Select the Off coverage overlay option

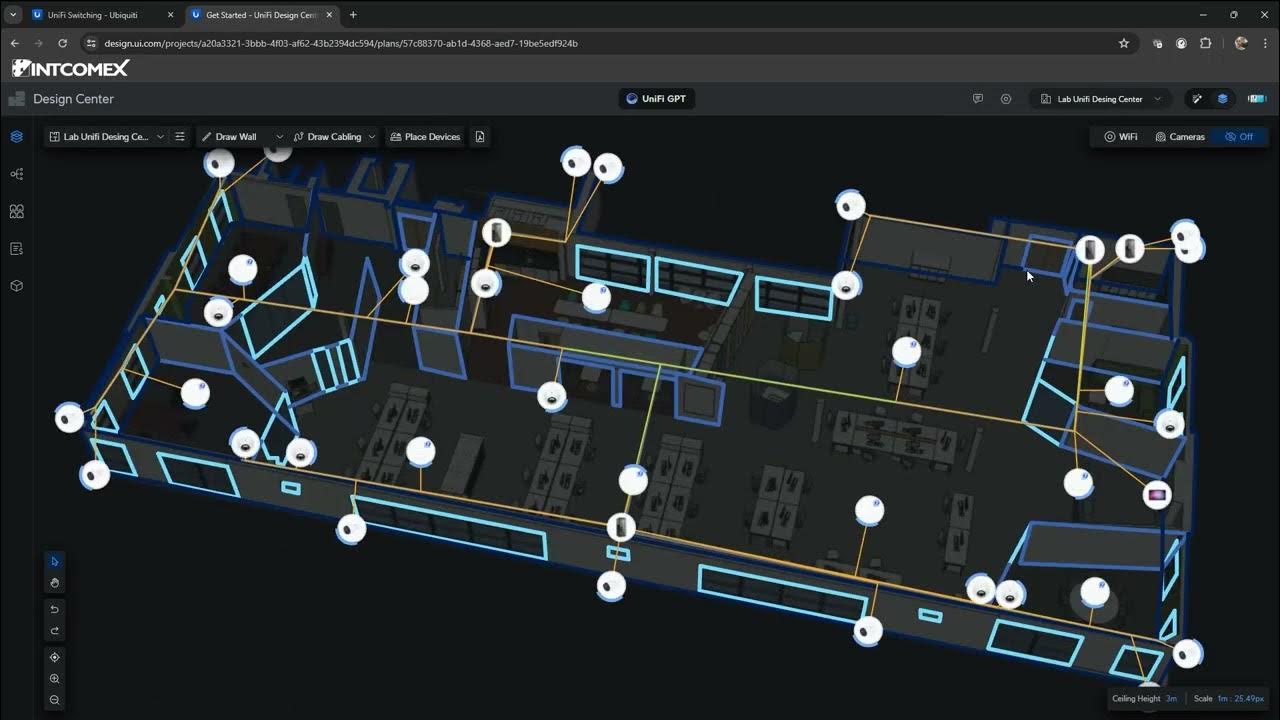click(x=1239, y=137)
